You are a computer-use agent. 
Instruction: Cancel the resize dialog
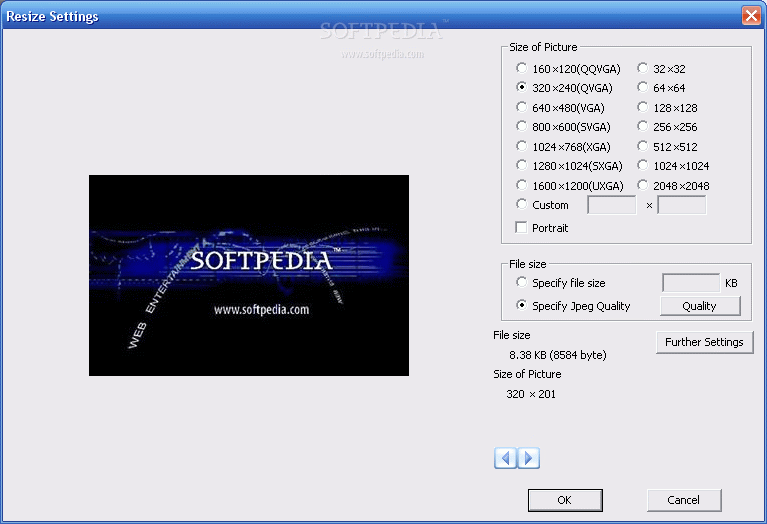pyautogui.click(x=684, y=500)
